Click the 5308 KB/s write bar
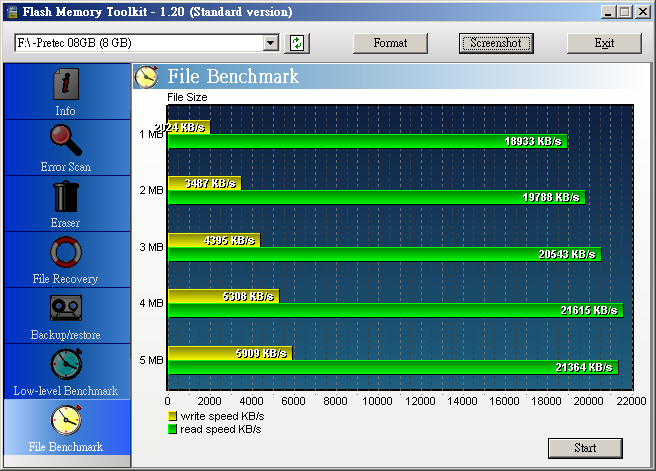Image resolution: width=656 pixels, height=471 pixels. 223,296
